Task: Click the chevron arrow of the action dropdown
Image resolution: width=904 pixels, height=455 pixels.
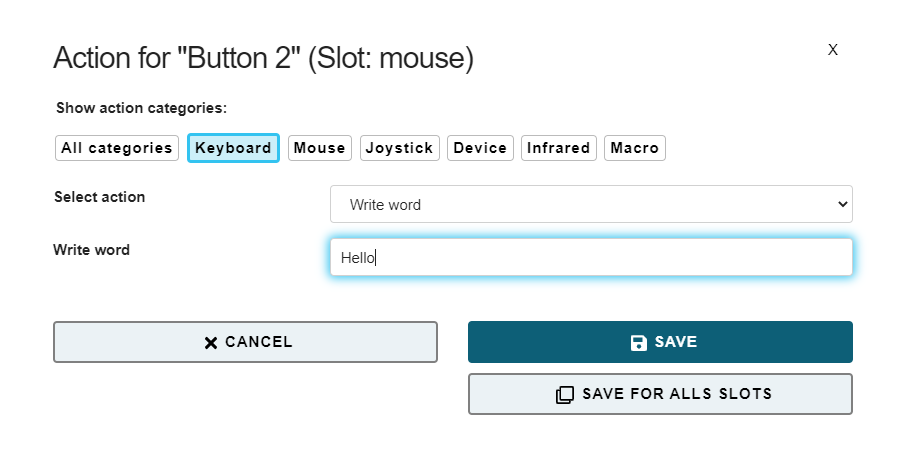Action: coord(842,204)
